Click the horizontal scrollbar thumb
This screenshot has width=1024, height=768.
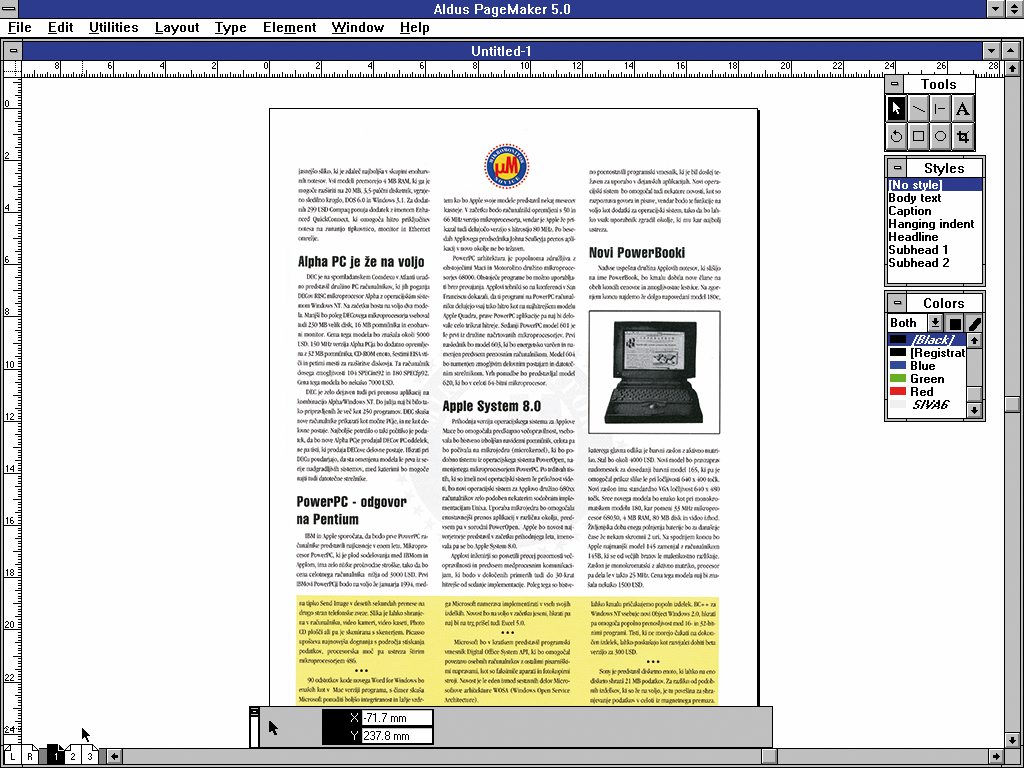769,757
